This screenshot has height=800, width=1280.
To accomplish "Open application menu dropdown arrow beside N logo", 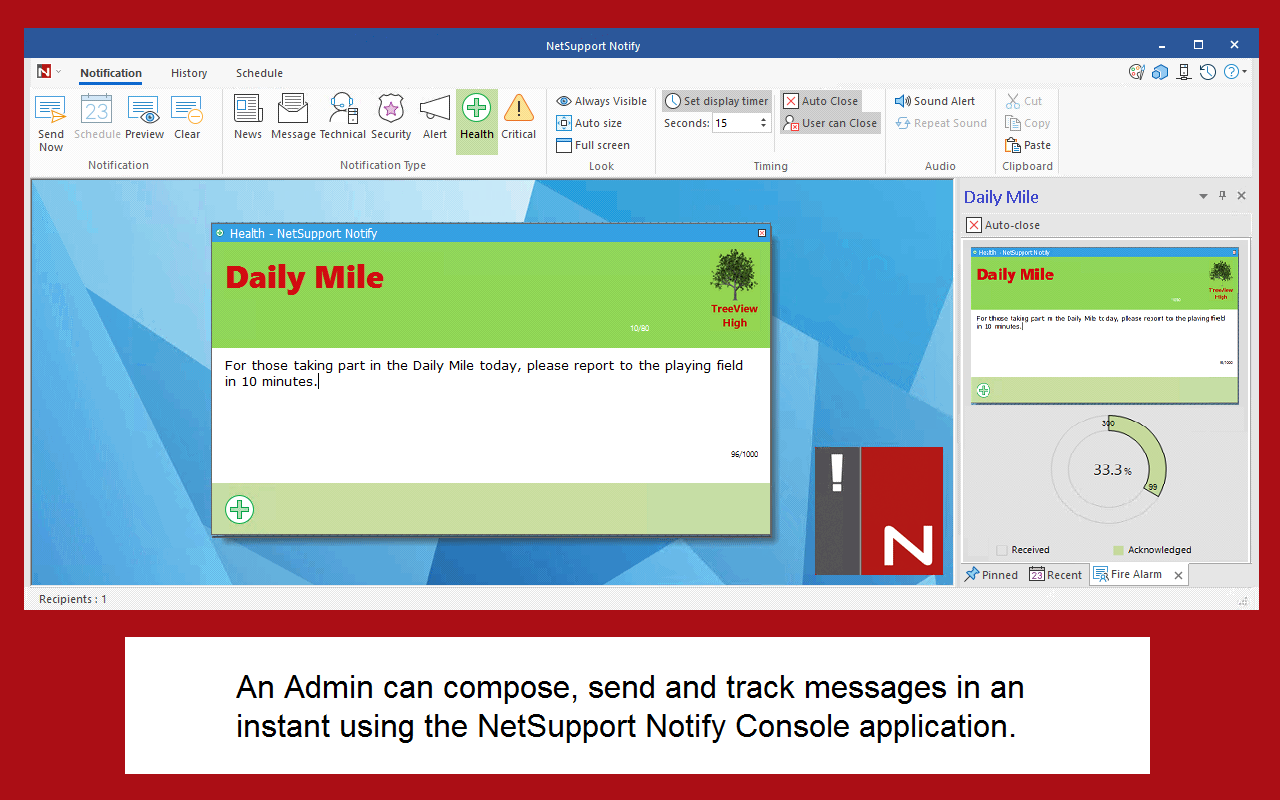I will pyautogui.click(x=59, y=72).
